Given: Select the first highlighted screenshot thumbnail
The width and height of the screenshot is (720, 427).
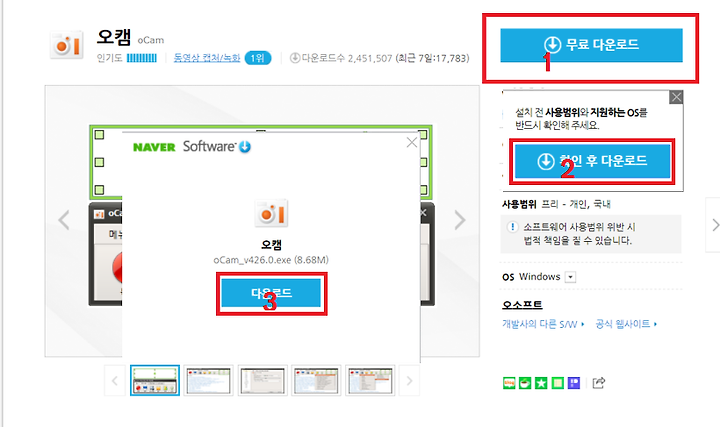Looking at the screenshot, I should coord(155,380).
